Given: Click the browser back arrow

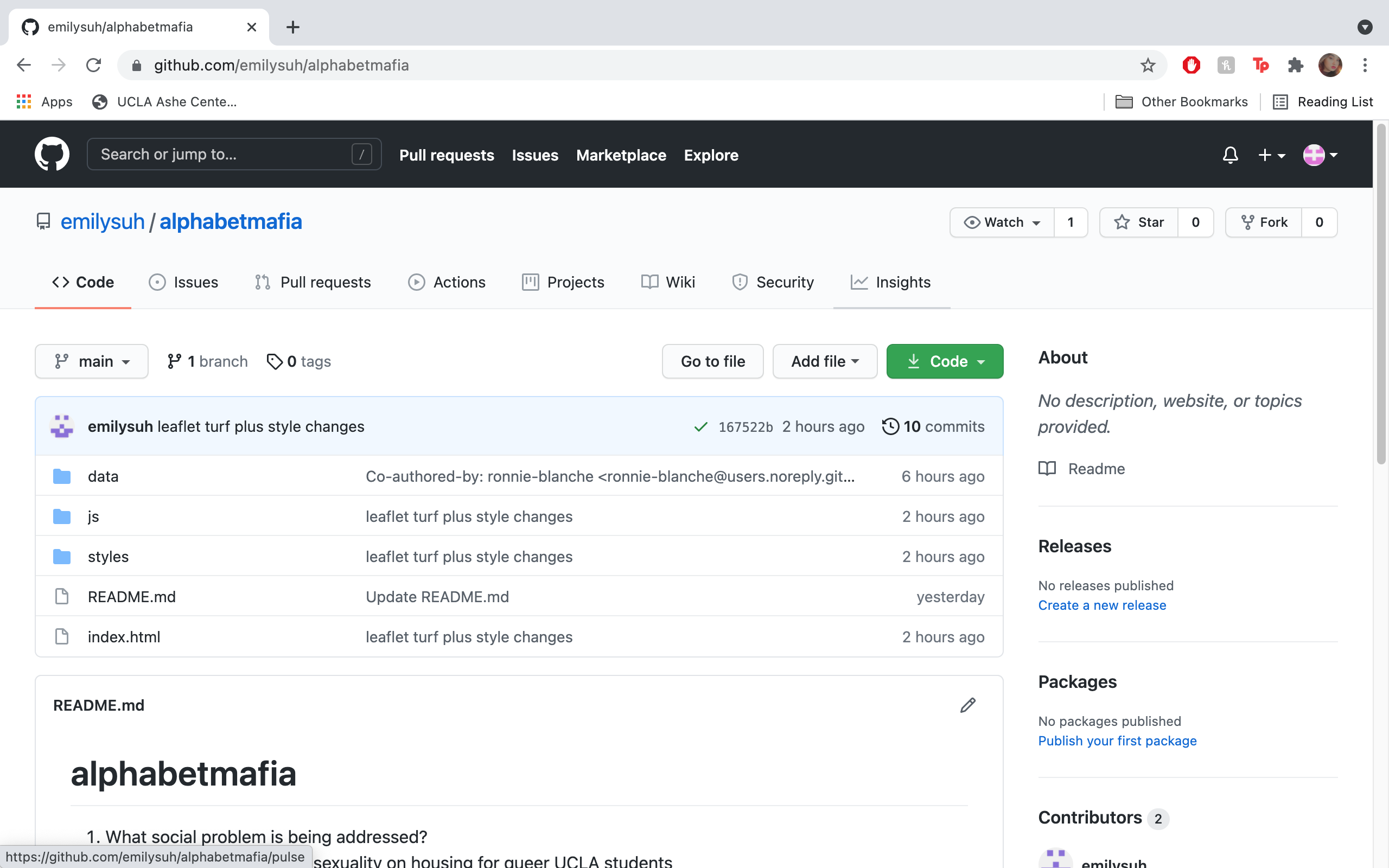Looking at the screenshot, I should 23,66.
